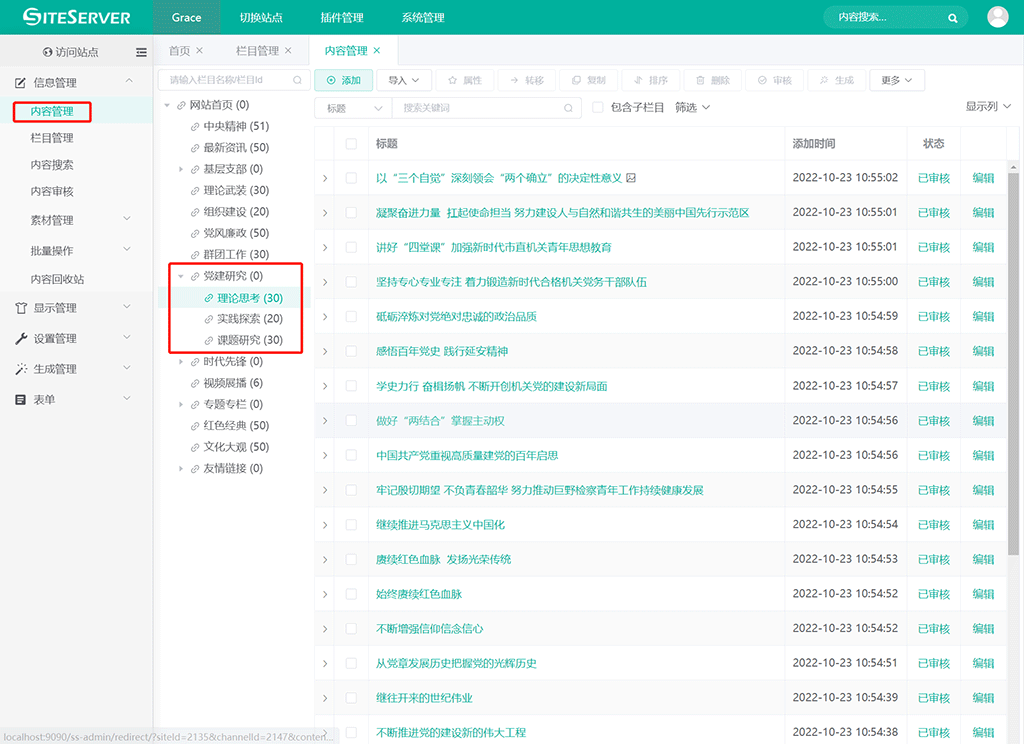Click the search magnifier in top search bar
1024x744 pixels.
pyautogui.click(x=953, y=17)
